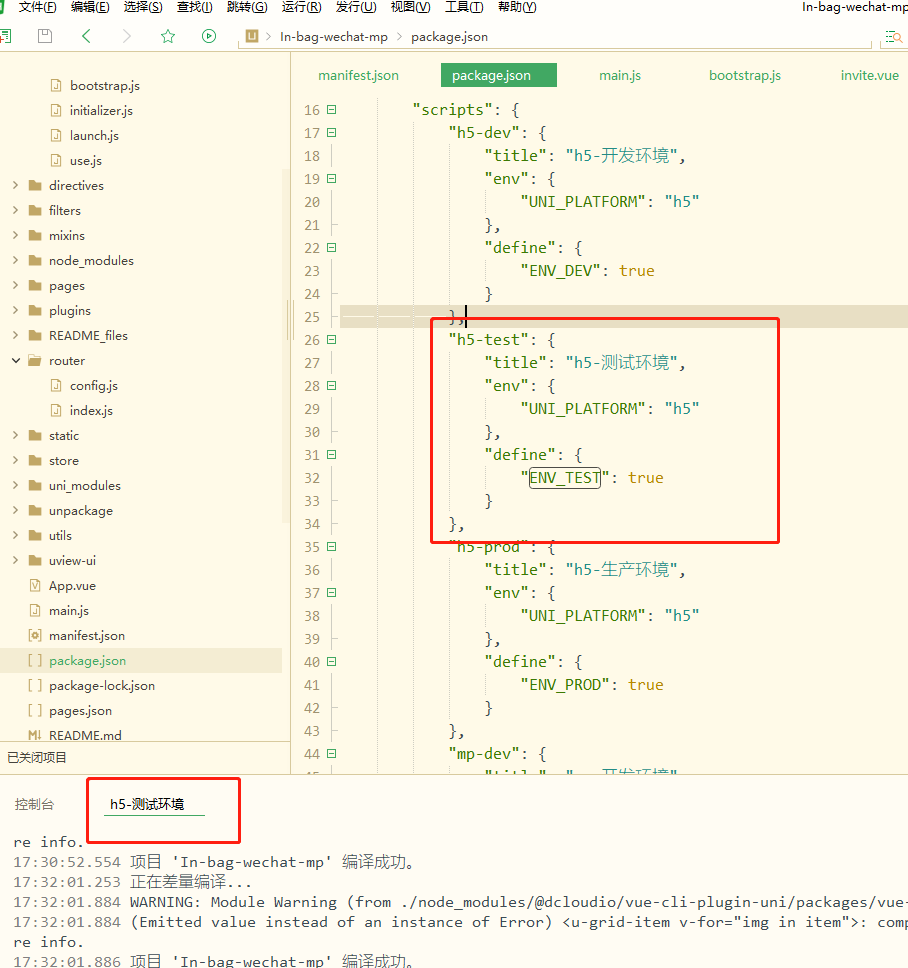Click the search icon at top right
The image size is (908, 968).
point(891,37)
